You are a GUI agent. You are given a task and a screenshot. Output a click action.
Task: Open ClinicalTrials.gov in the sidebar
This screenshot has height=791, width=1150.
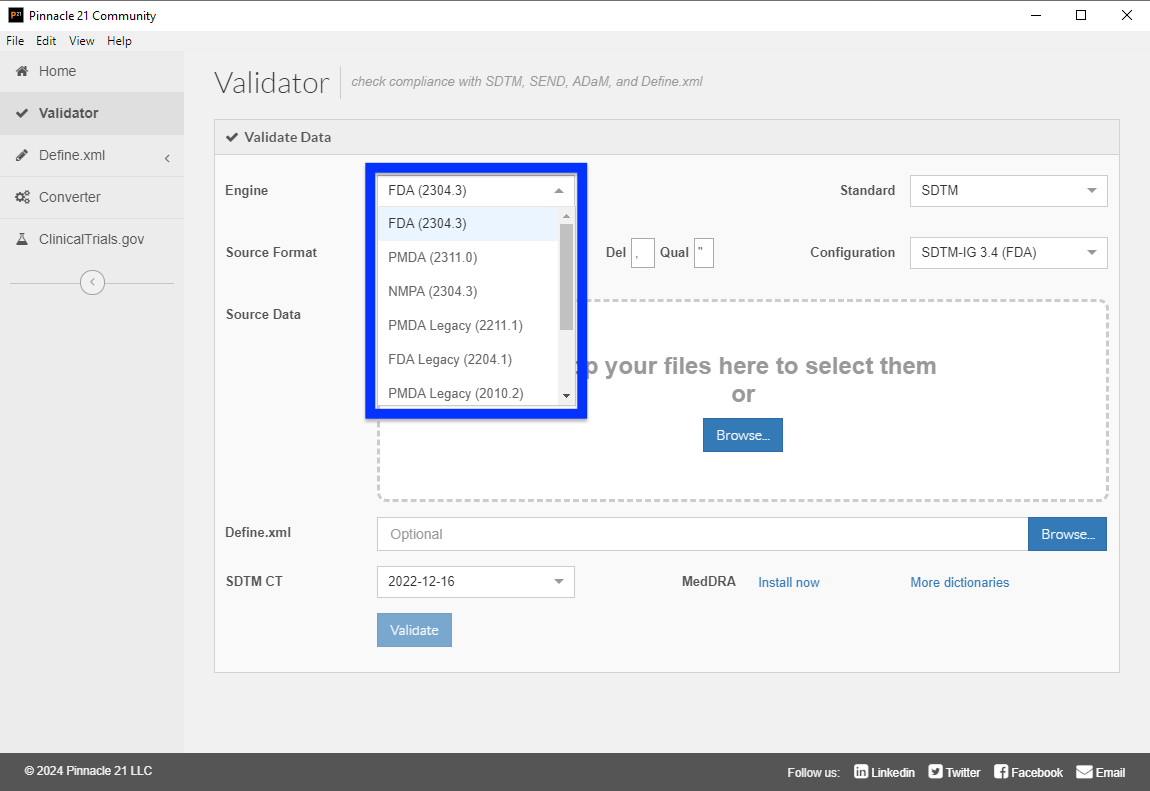[92, 239]
